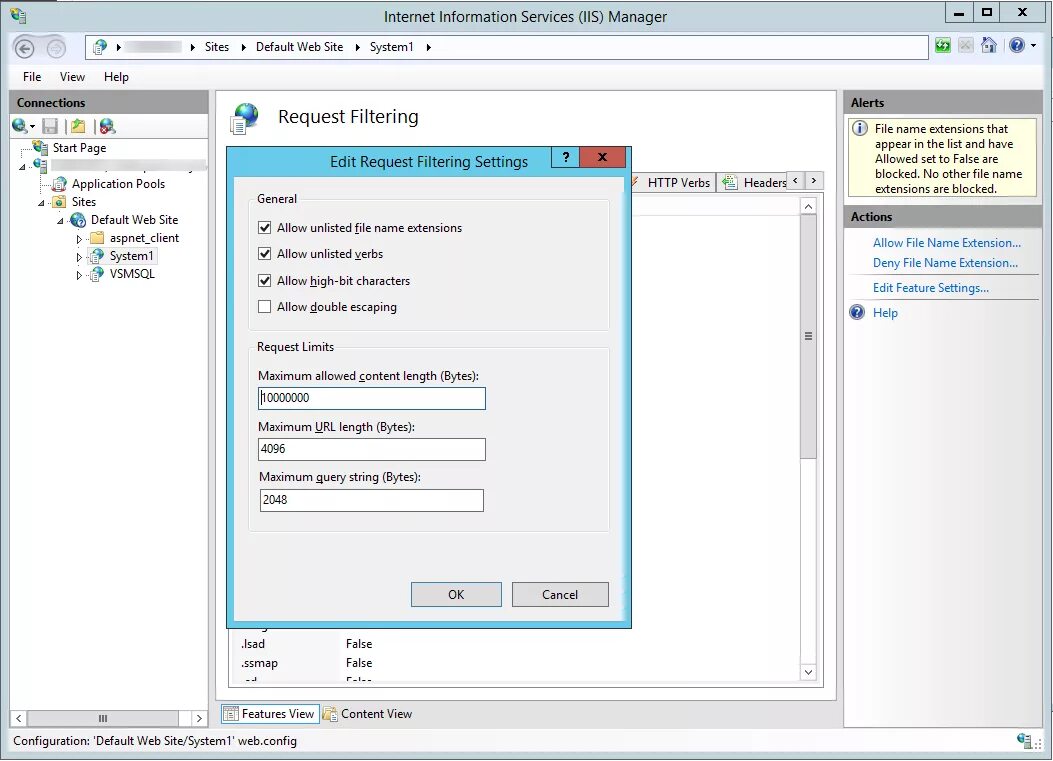Expand the VSMSQL node
The image size is (1053, 761).
79,275
